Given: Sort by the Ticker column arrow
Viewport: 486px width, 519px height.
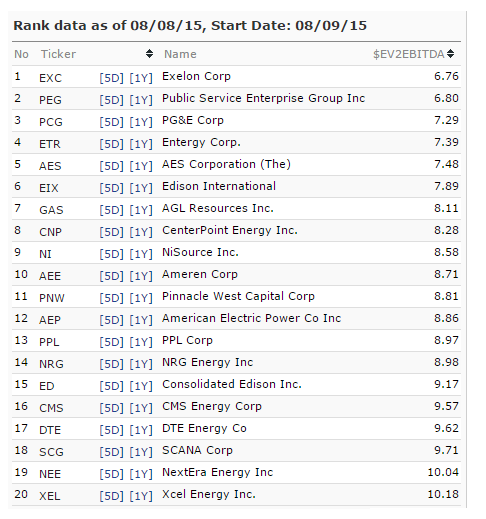Looking at the screenshot, I should coord(149,54).
